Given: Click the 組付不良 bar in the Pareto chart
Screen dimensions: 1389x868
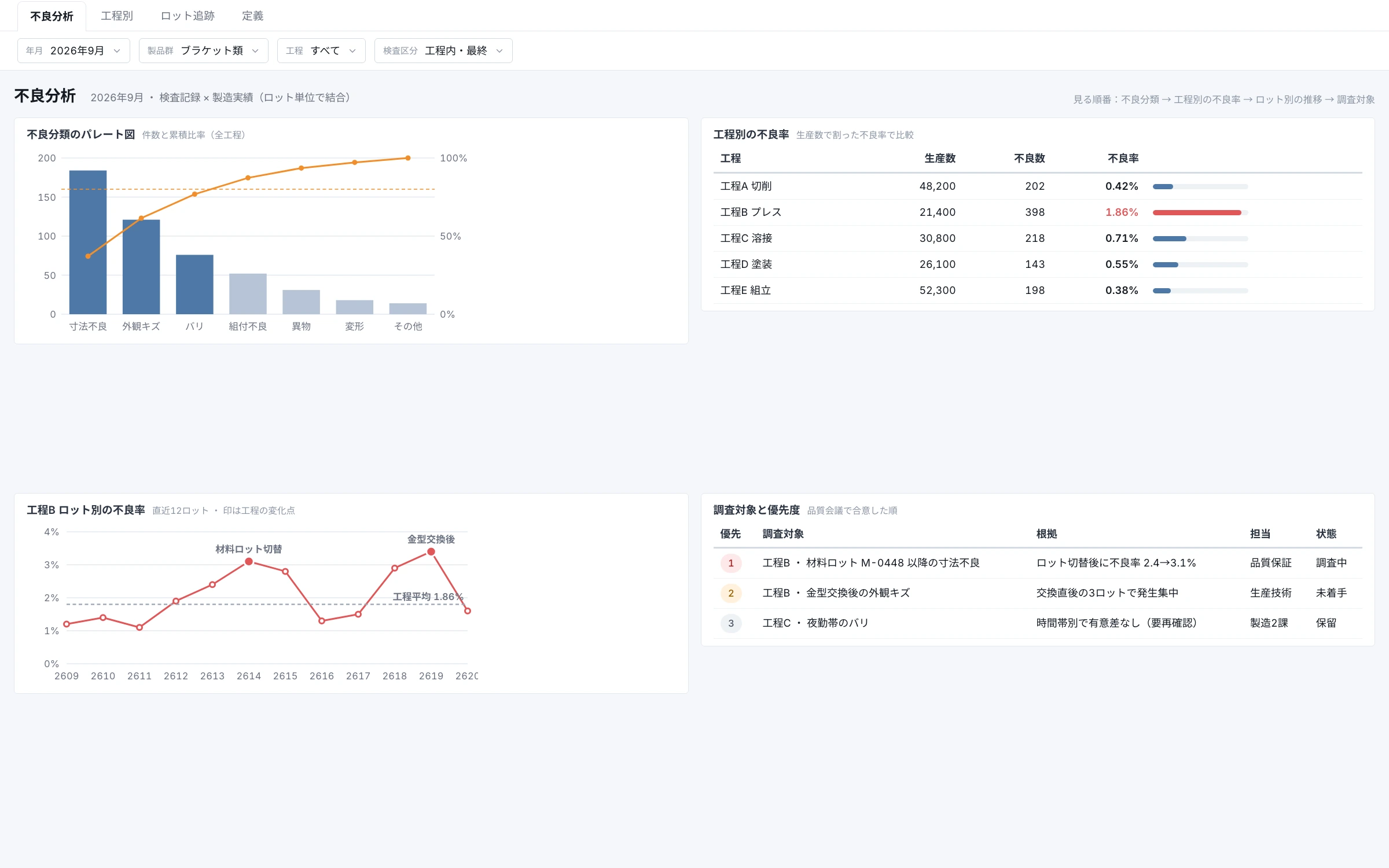Looking at the screenshot, I should (248, 294).
